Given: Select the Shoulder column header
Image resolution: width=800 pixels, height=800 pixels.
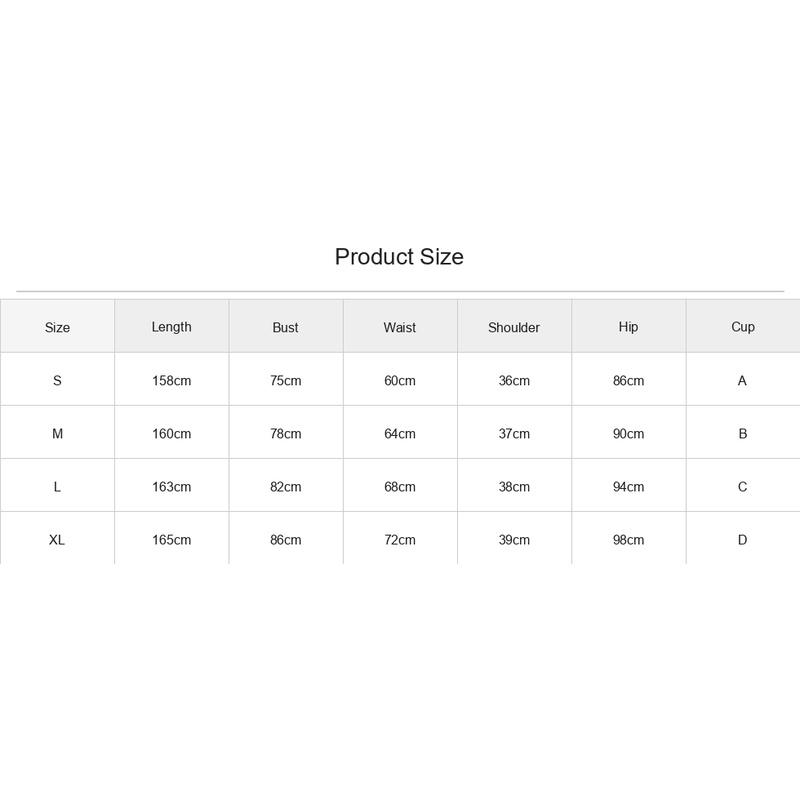Looking at the screenshot, I should (x=514, y=327).
